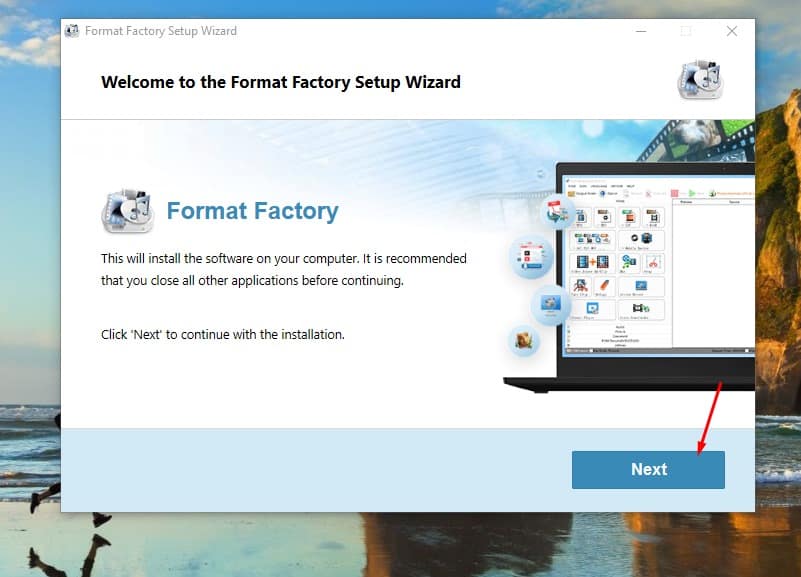The width and height of the screenshot is (801, 577).
Task: Click the Output Folder button in the laptop preview
Action: [583, 193]
